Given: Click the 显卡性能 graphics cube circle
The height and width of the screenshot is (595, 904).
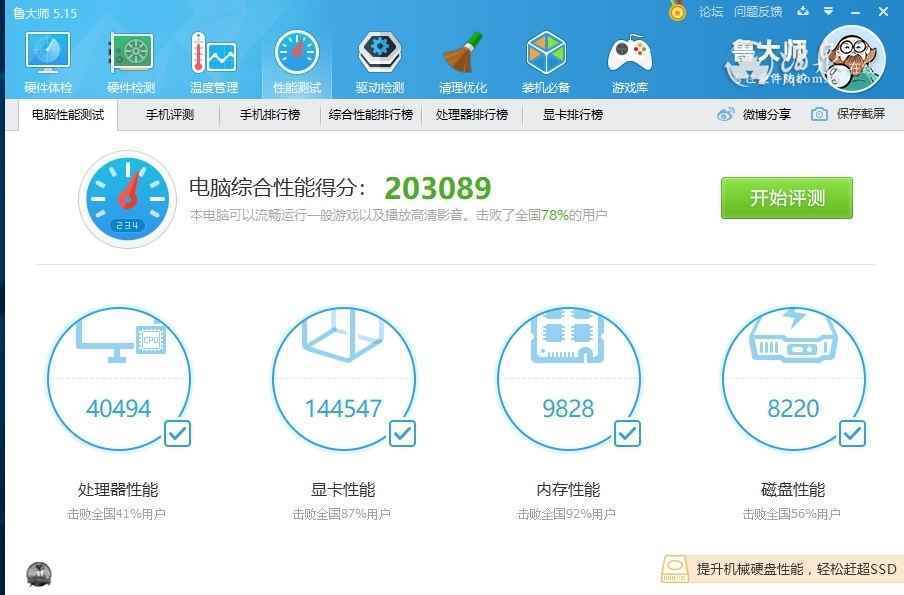Looking at the screenshot, I should pyautogui.click(x=344, y=378).
